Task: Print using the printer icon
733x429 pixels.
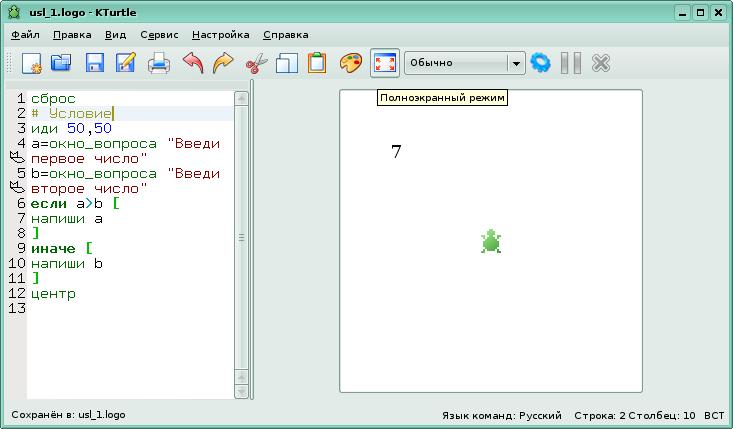Action: pos(159,63)
